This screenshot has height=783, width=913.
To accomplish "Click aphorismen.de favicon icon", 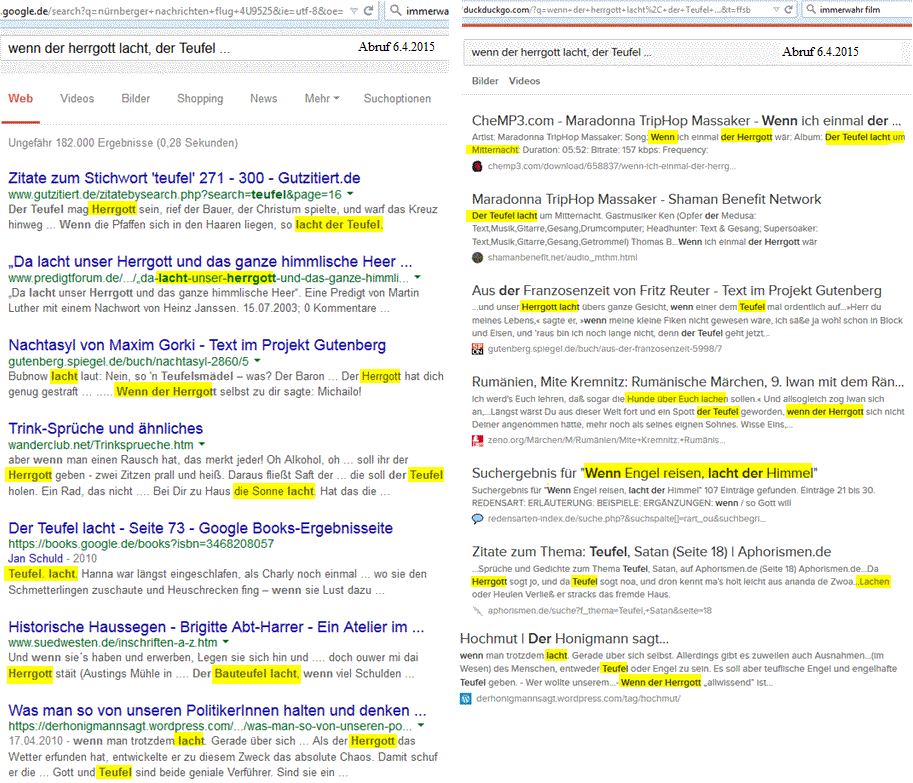I will 477,611.
